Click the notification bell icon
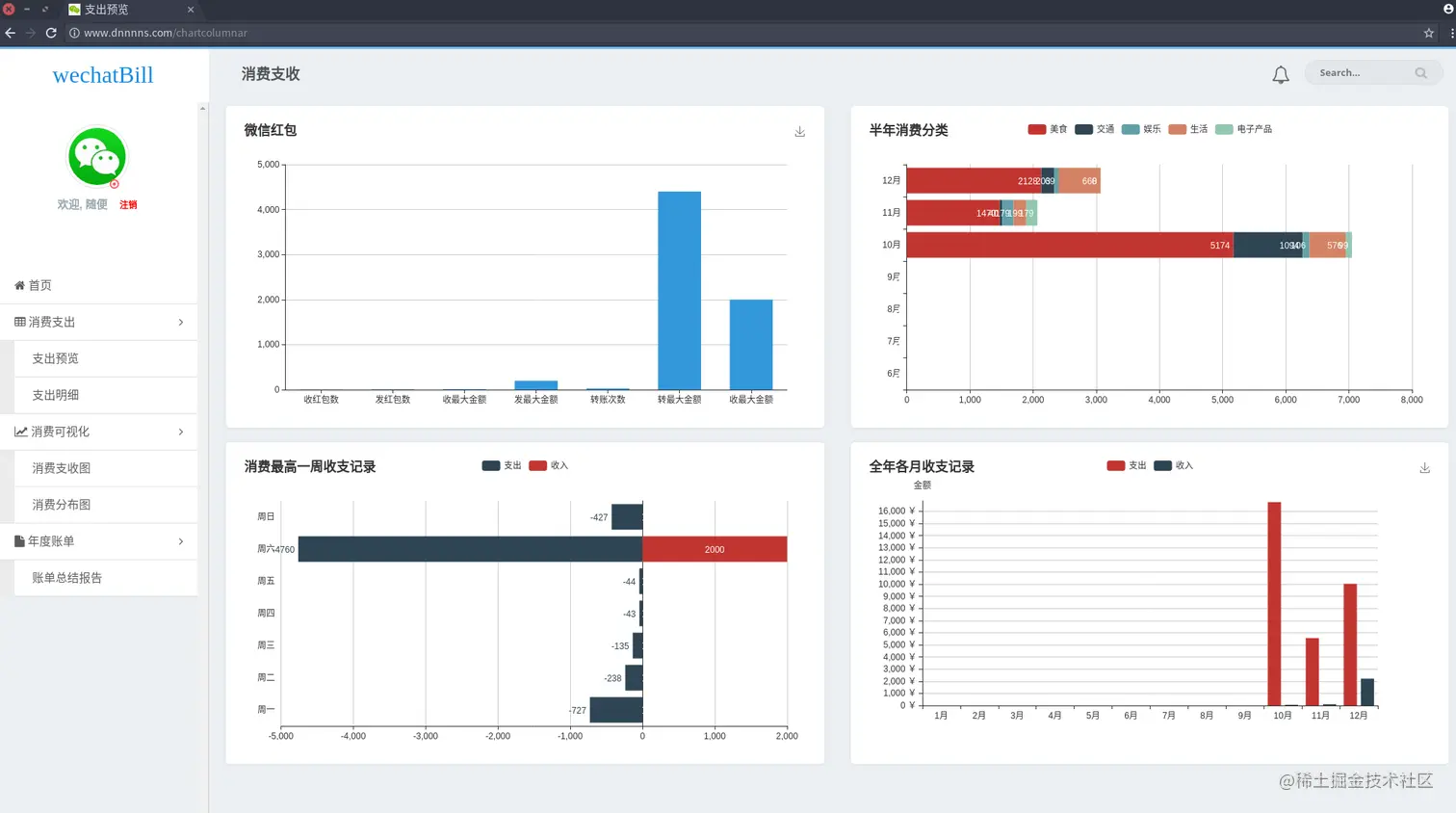This screenshot has height=813, width=1456. (x=1280, y=75)
